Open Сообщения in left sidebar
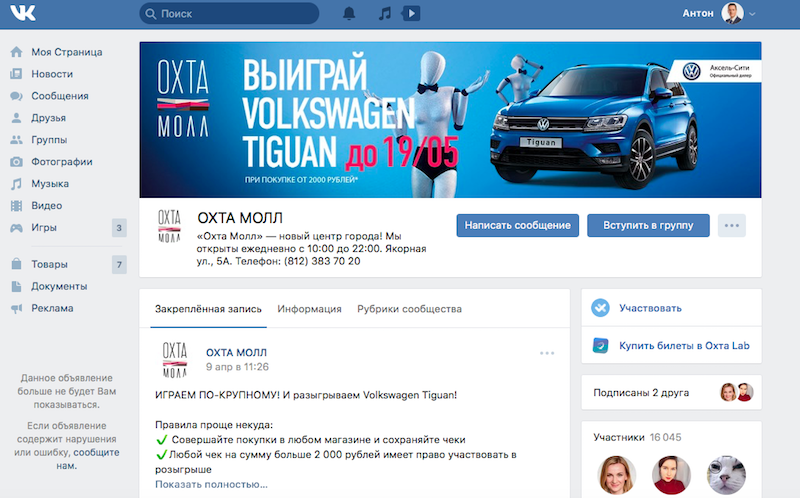This screenshot has height=498, width=800. (60, 96)
